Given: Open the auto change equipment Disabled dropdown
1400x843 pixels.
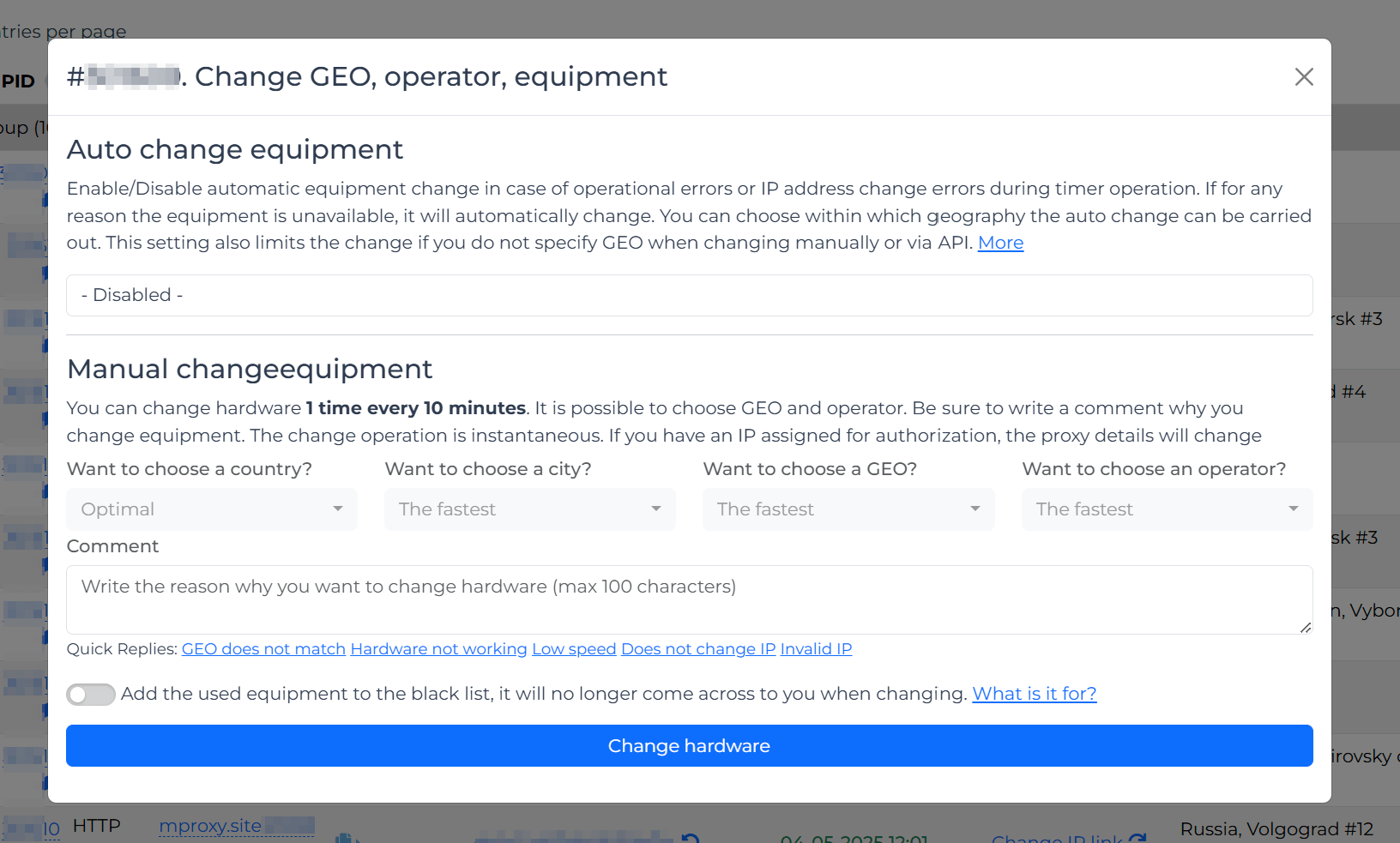Looking at the screenshot, I should pos(689,295).
